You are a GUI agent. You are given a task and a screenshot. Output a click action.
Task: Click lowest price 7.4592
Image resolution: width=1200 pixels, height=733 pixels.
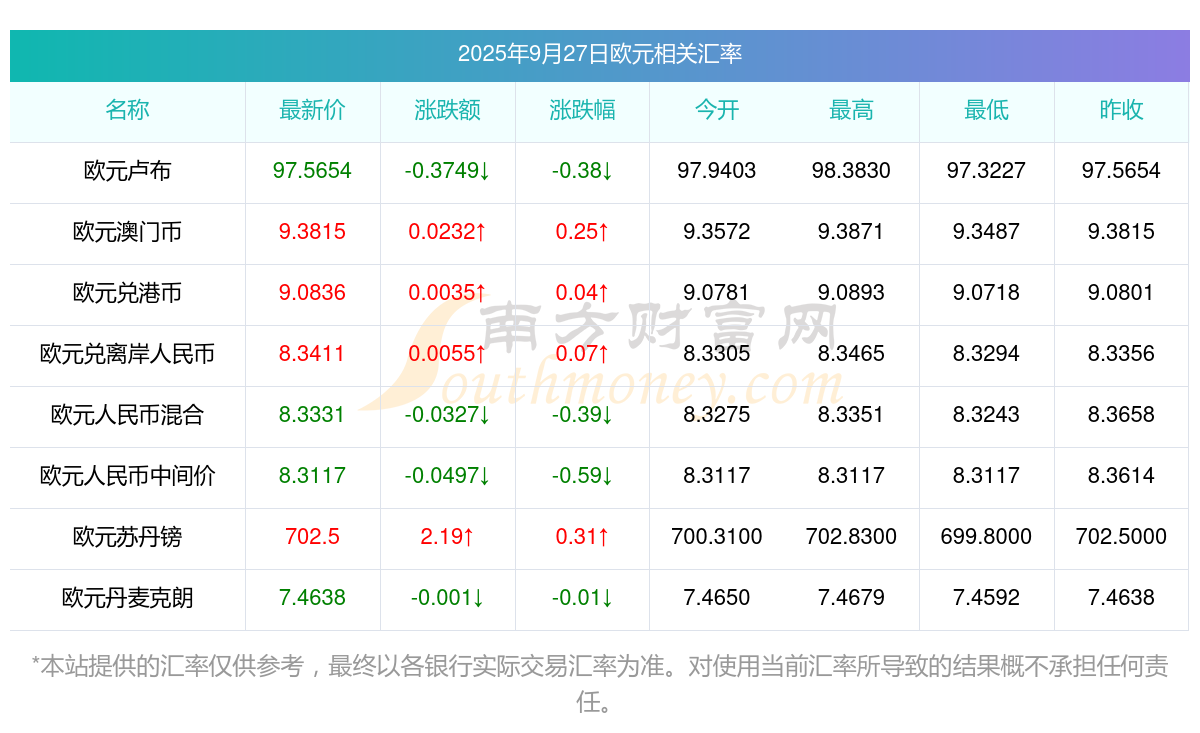[x=986, y=598]
